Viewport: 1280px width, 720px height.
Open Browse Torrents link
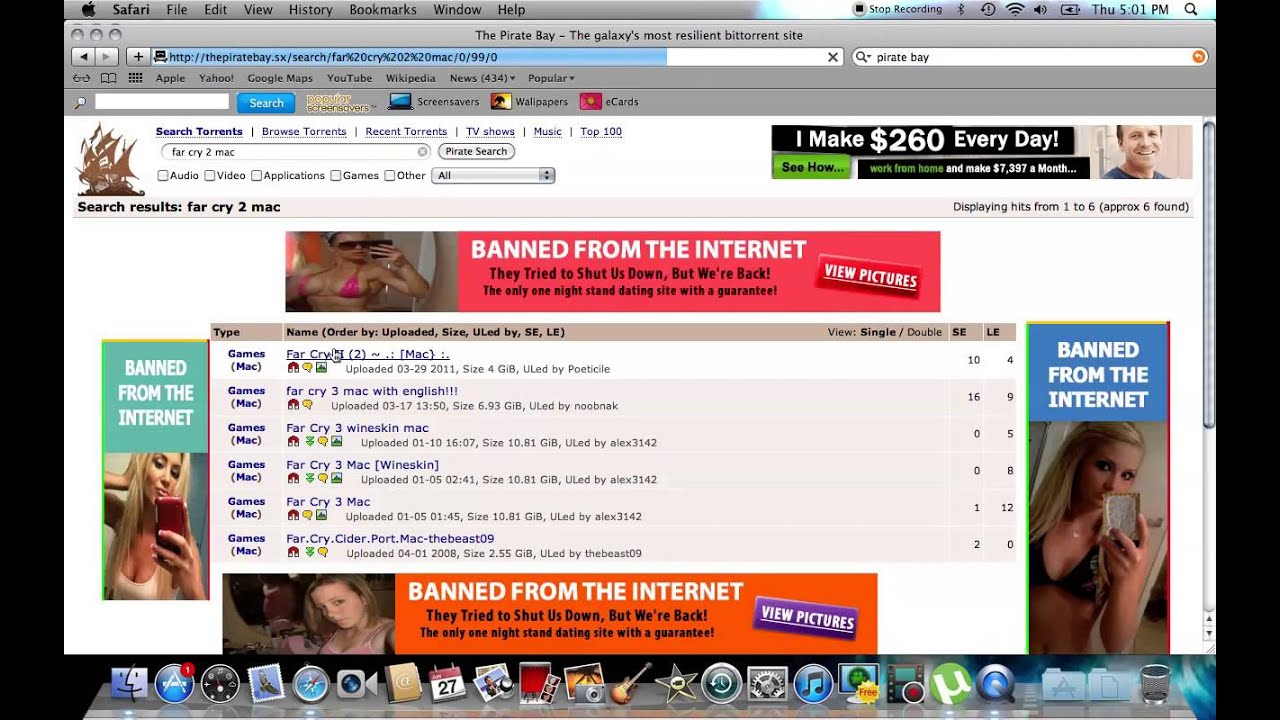click(x=304, y=131)
